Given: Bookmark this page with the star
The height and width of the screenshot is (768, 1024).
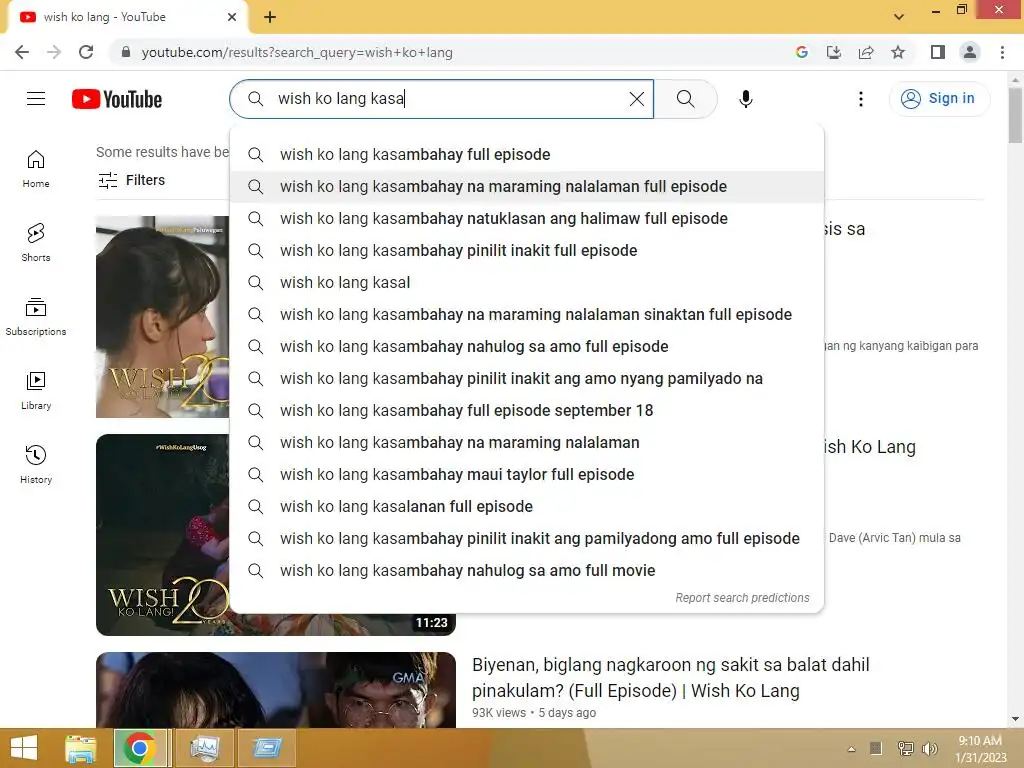Looking at the screenshot, I should tap(898, 52).
